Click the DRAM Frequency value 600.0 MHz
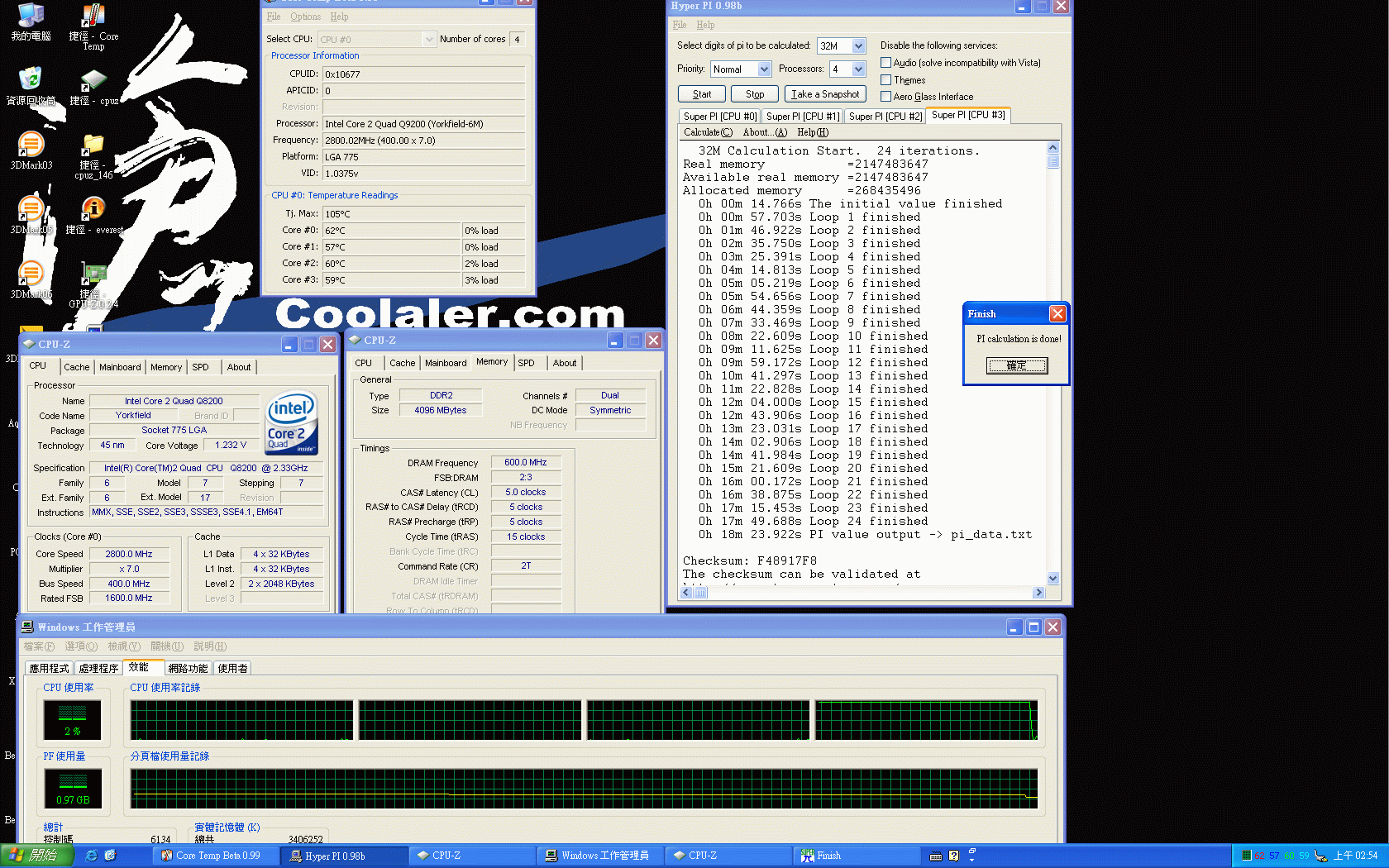1389x868 pixels. [526, 462]
